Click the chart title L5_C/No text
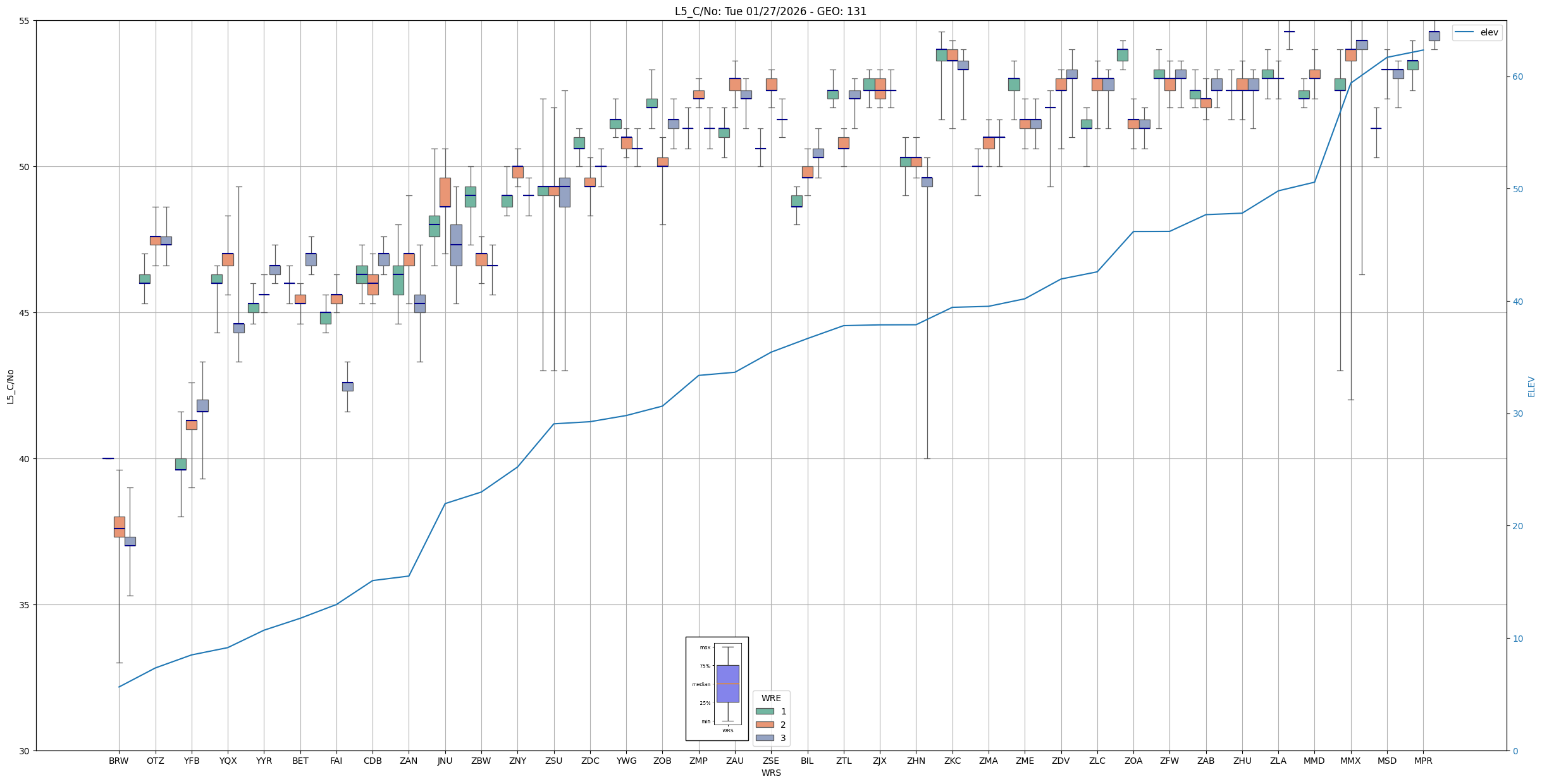Image resolution: width=1542 pixels, height=784 pixels. 770,11
